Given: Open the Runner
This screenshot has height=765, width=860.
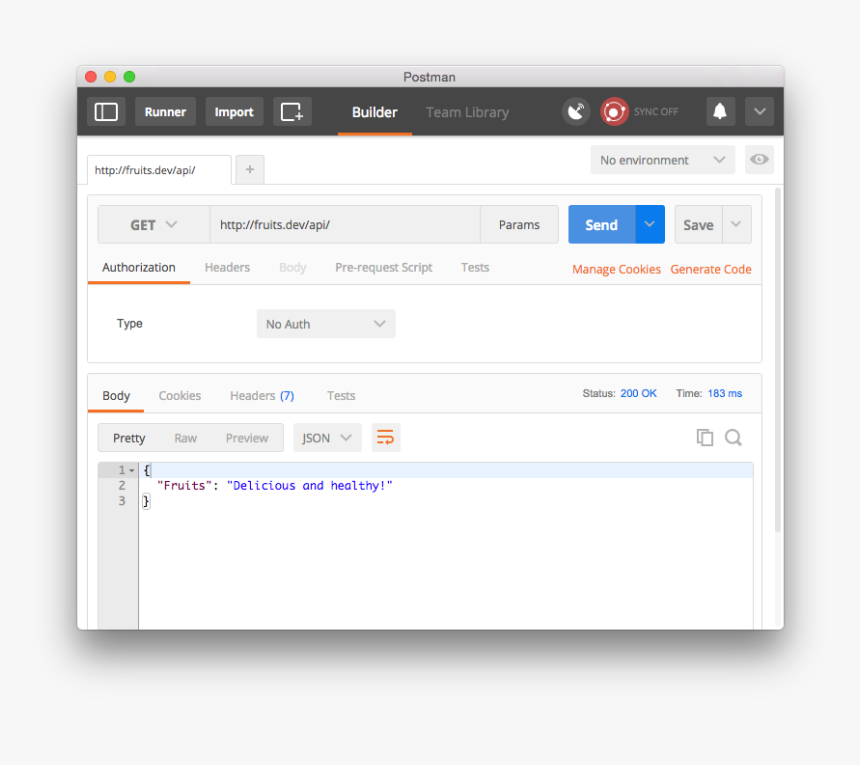Looking at the screenshot, I should [165, 112].
